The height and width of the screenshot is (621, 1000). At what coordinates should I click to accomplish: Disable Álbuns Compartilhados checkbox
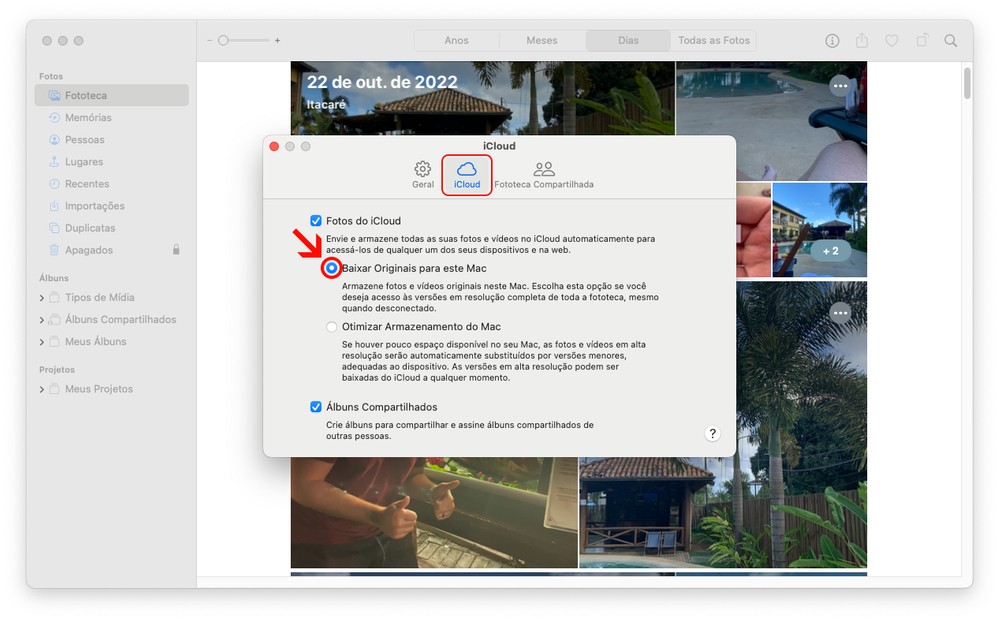pos(316,407)
